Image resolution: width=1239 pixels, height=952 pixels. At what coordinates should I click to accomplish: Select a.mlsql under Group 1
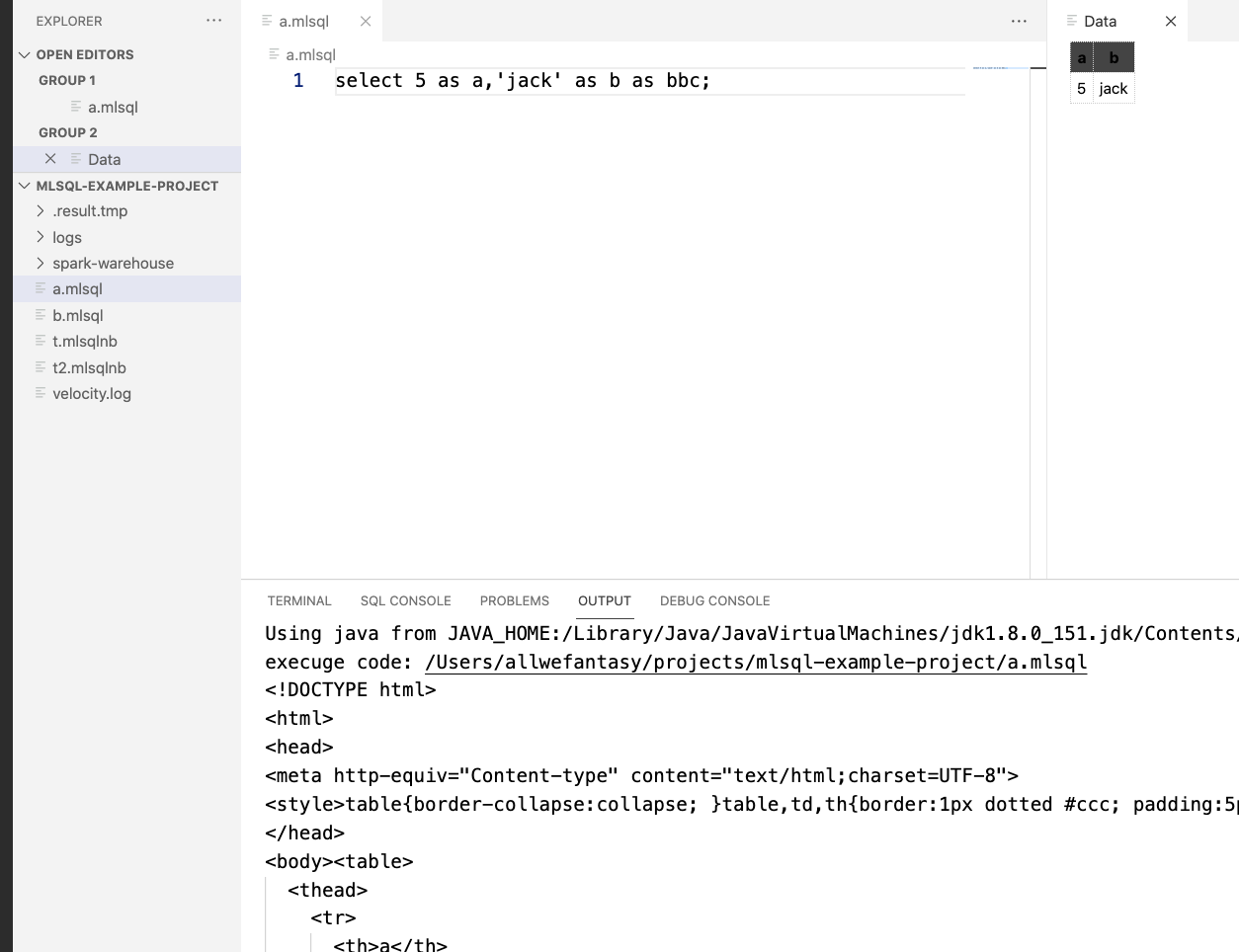[x=126, y=107]
